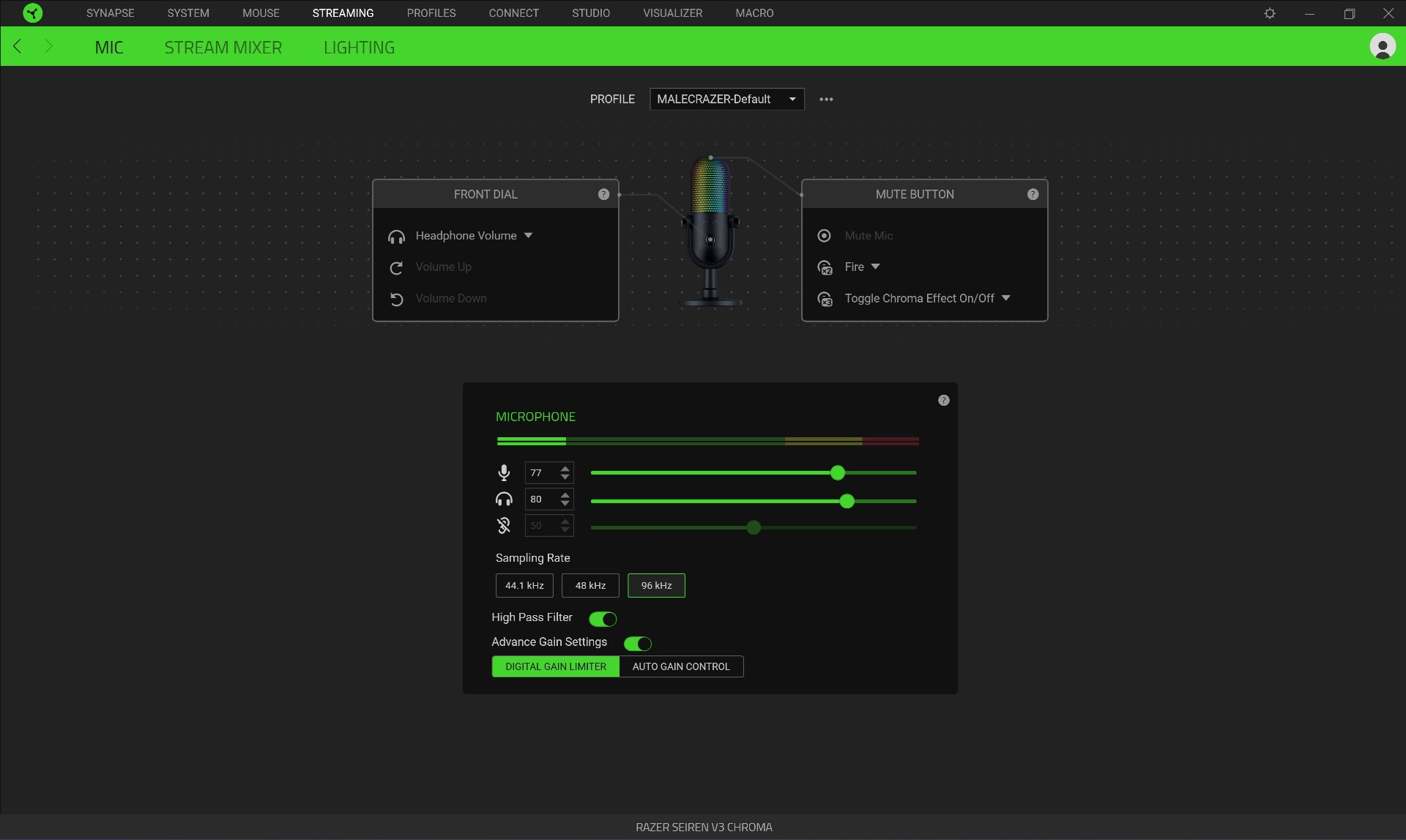Click the Volume Up rotate icon
The width and height of the screenshot is (1406, 840).
click(396, 268)
